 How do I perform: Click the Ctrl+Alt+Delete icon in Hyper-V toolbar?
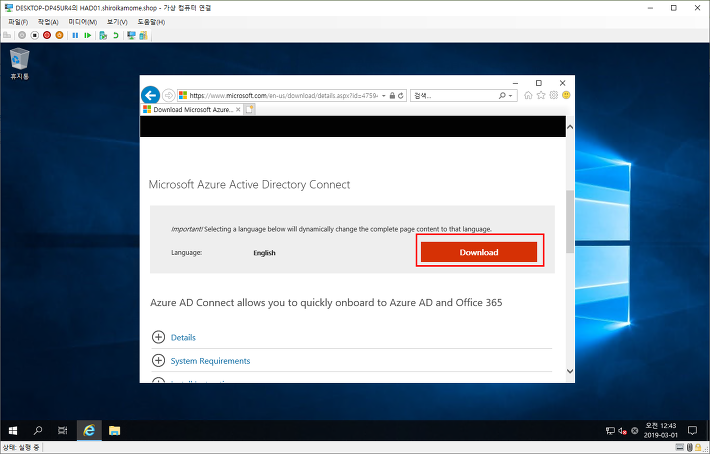tap(7, 35)
